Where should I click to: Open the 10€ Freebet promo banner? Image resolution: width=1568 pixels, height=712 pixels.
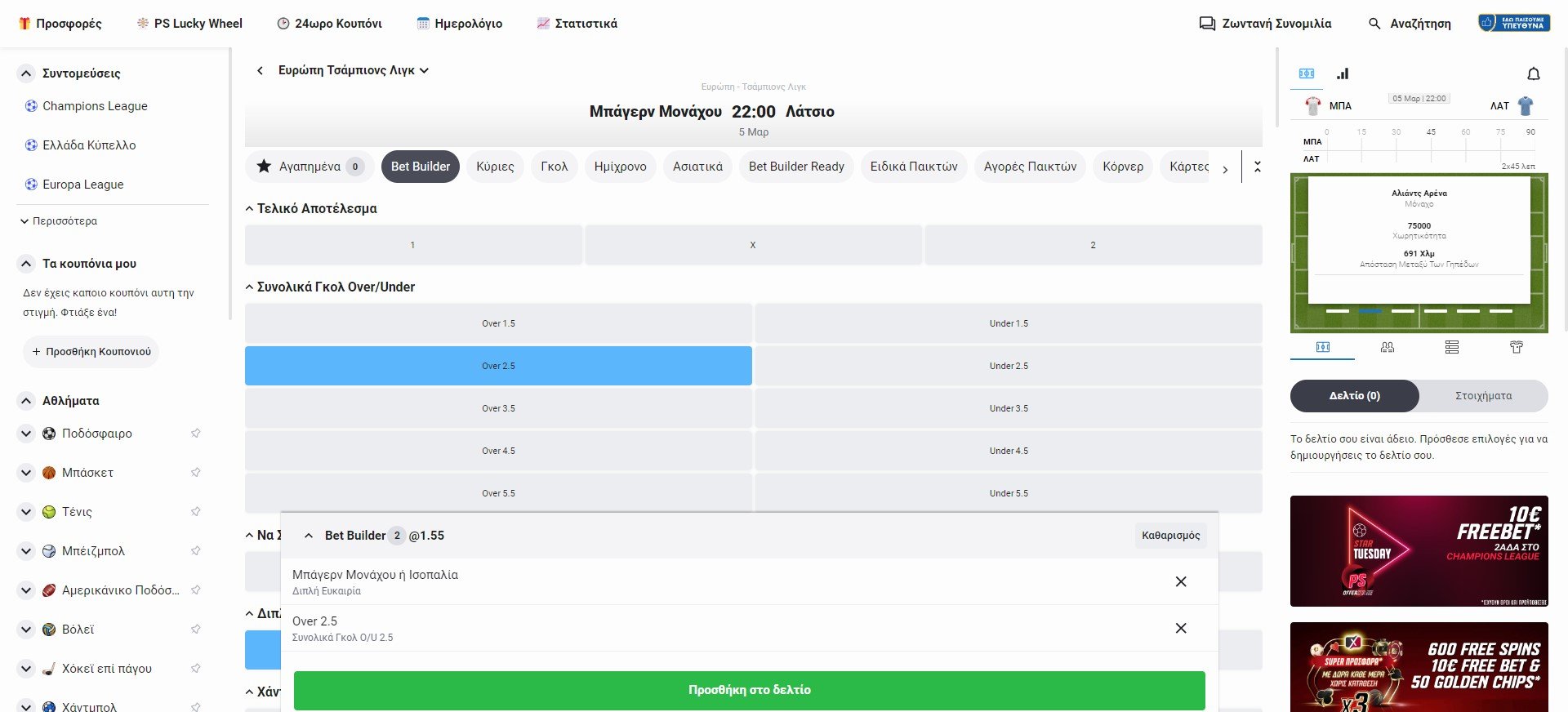pos(1419,551)
